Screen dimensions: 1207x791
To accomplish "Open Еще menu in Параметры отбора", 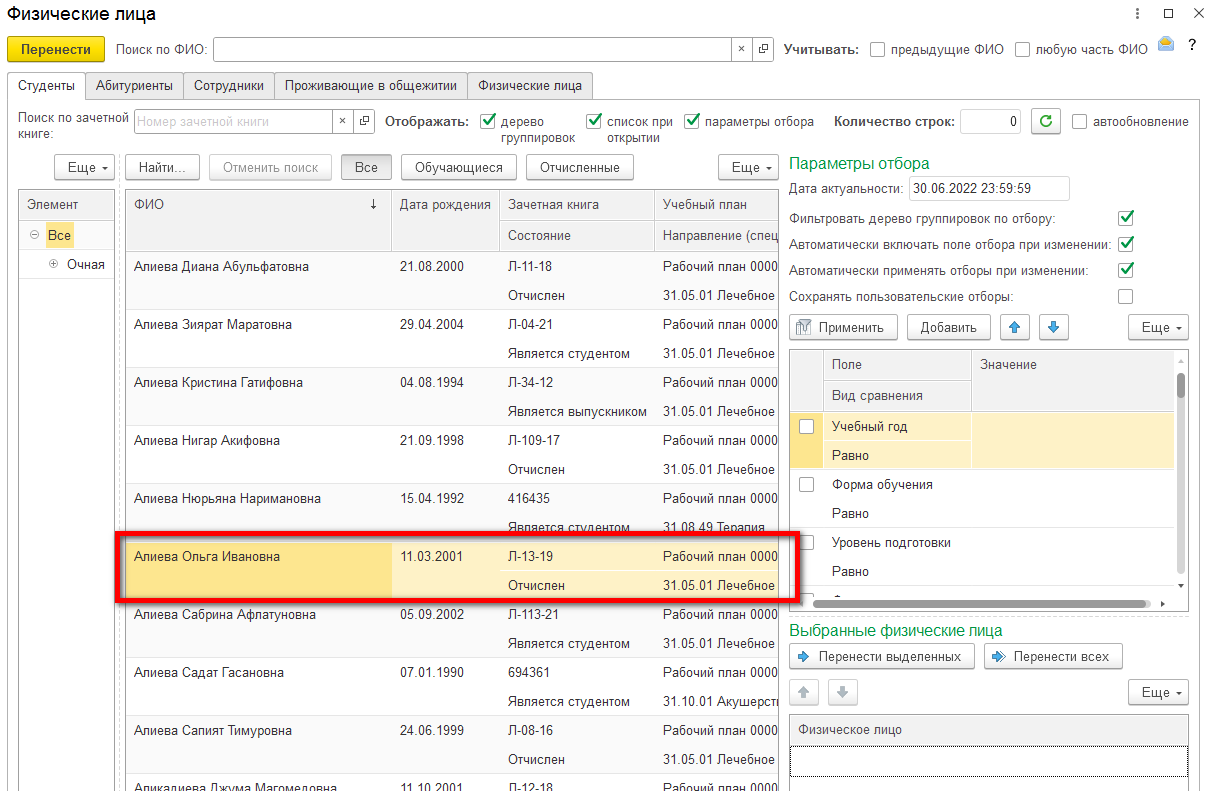I will pos(1158,327).
